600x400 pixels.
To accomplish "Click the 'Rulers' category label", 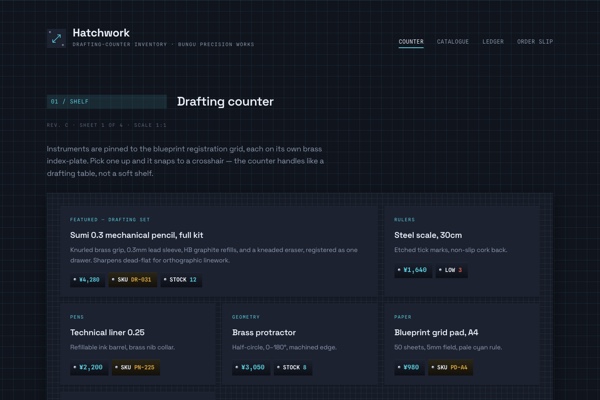I will tap(404, 220).
